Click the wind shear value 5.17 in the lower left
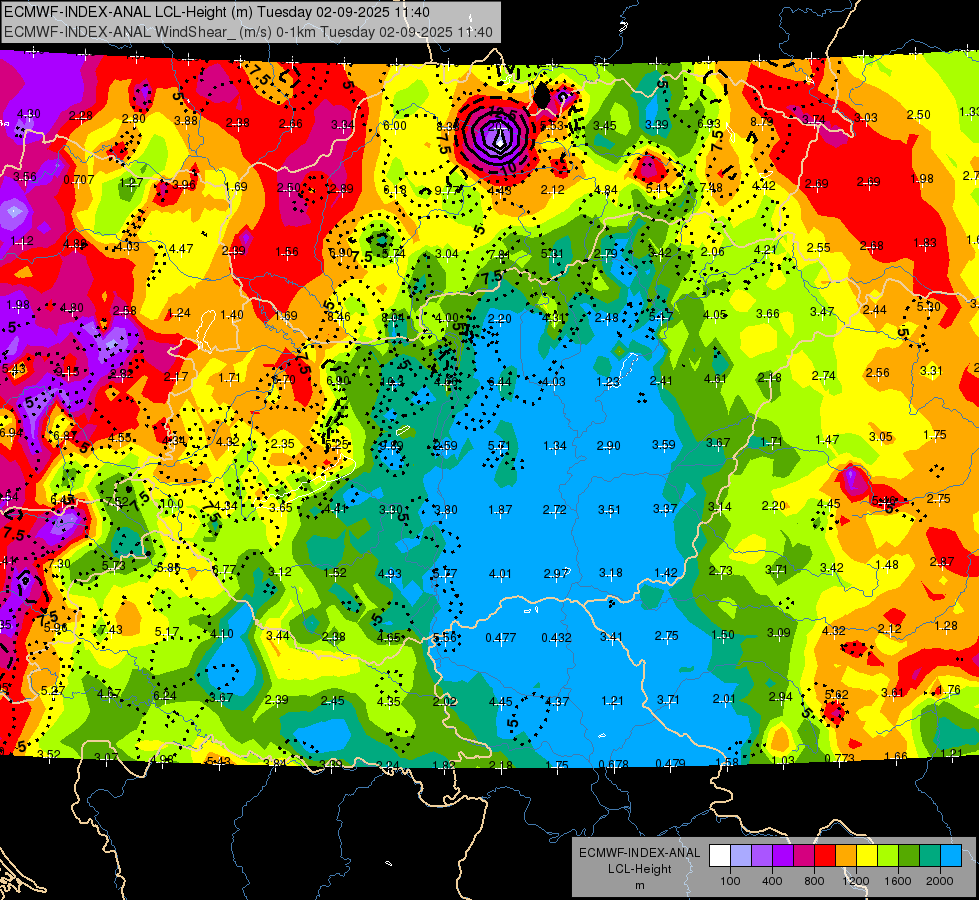Viewport: 979px width, 900px height. [167, 632]
